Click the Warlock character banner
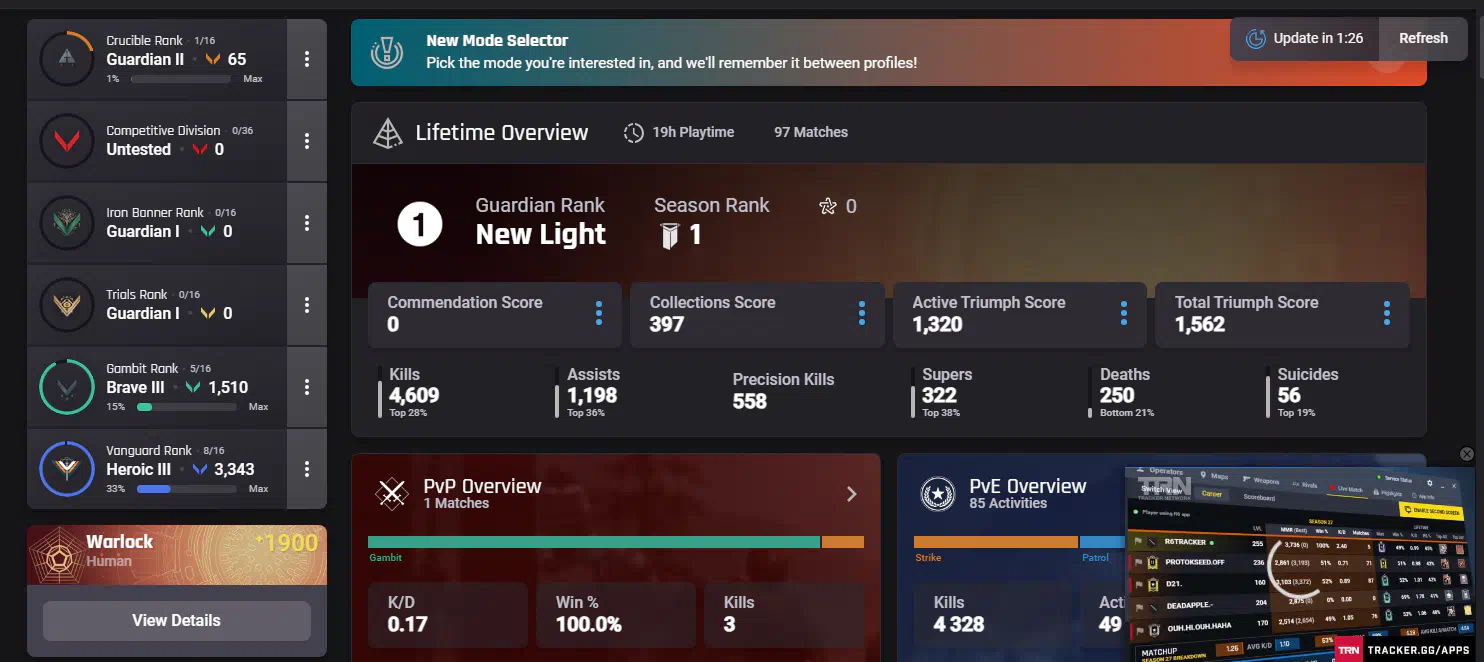The width and height of the screenshot is (1484, 662). [177, 555]
